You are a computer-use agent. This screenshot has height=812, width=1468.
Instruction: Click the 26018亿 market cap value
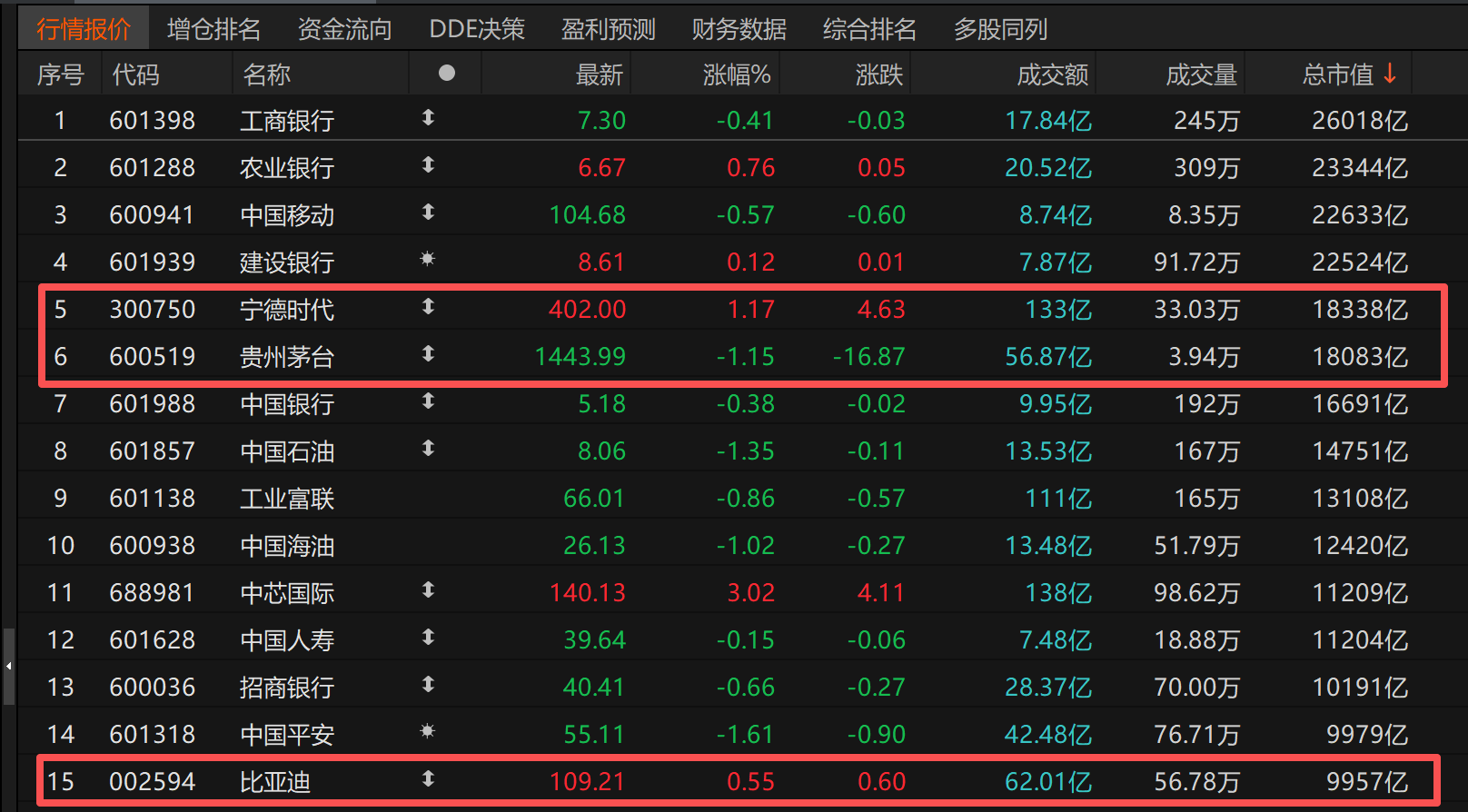click(x=1361, y=120)
